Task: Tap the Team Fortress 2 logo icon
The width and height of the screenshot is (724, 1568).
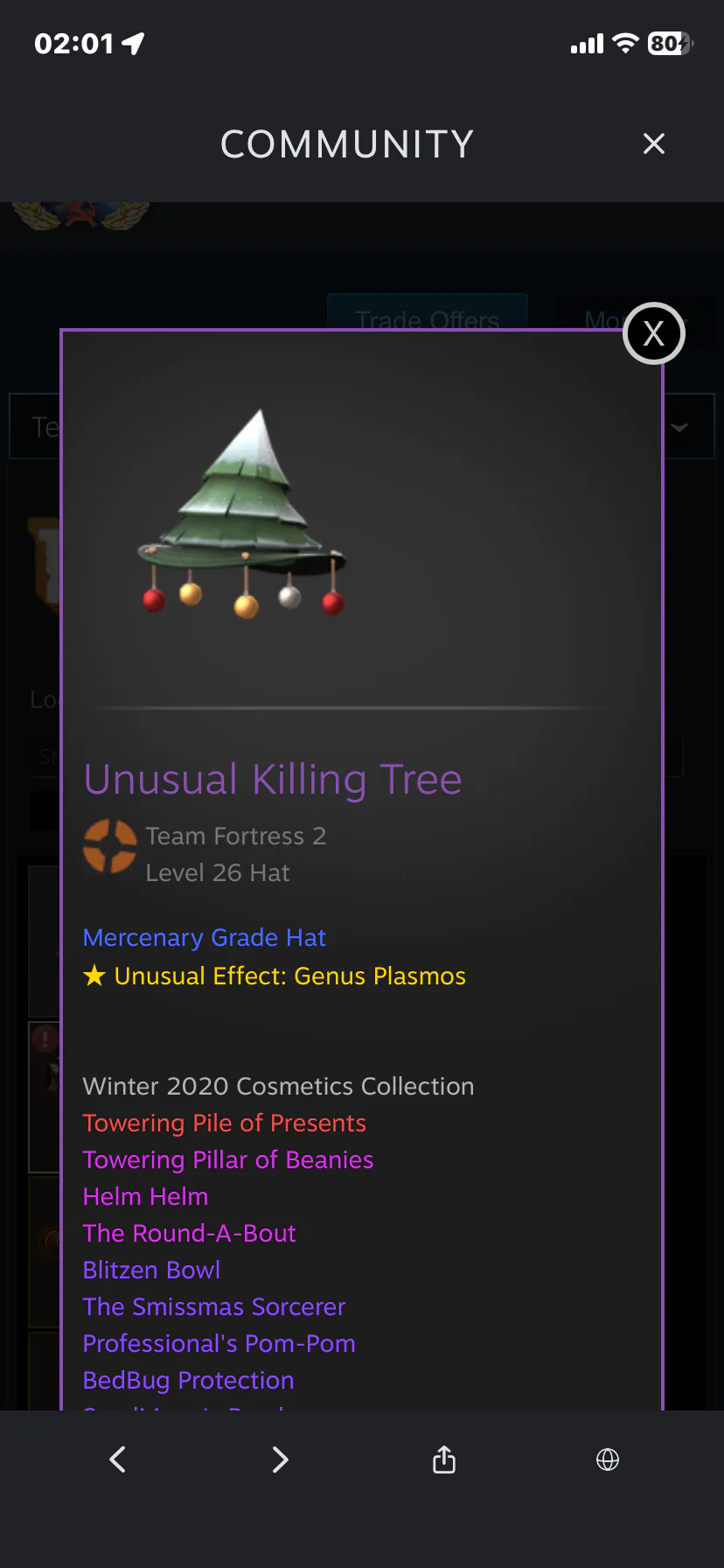Action: coord(110,846)
